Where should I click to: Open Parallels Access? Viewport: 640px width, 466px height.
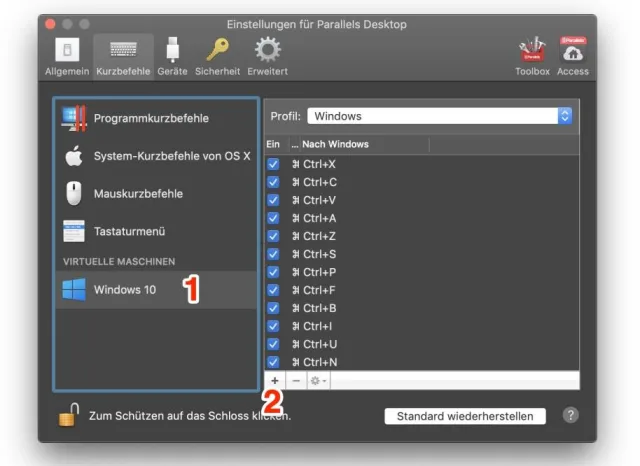(x=573, y=57)
